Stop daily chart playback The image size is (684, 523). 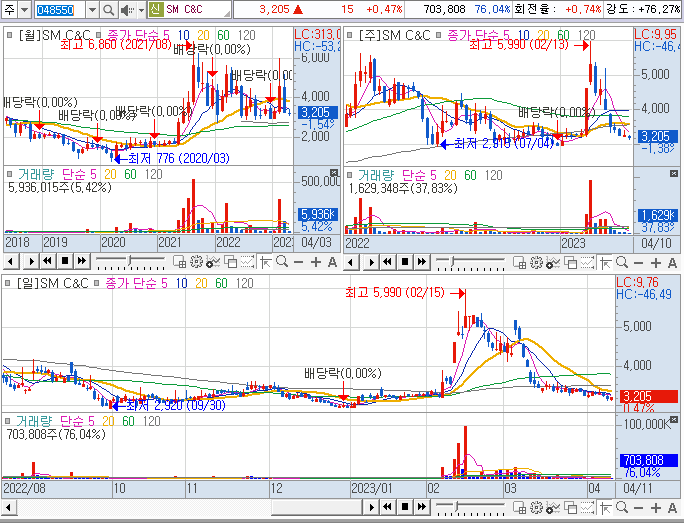pos(405,507)
